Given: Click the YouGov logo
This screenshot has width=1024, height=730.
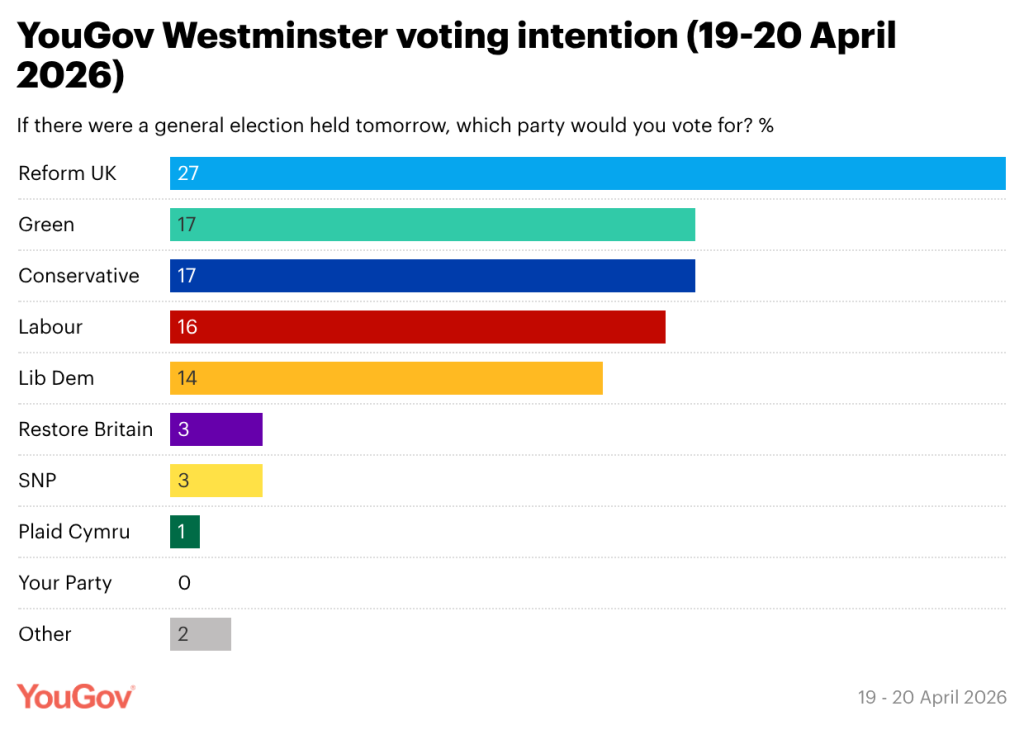Looking at the screenshot, I should 76,696.
